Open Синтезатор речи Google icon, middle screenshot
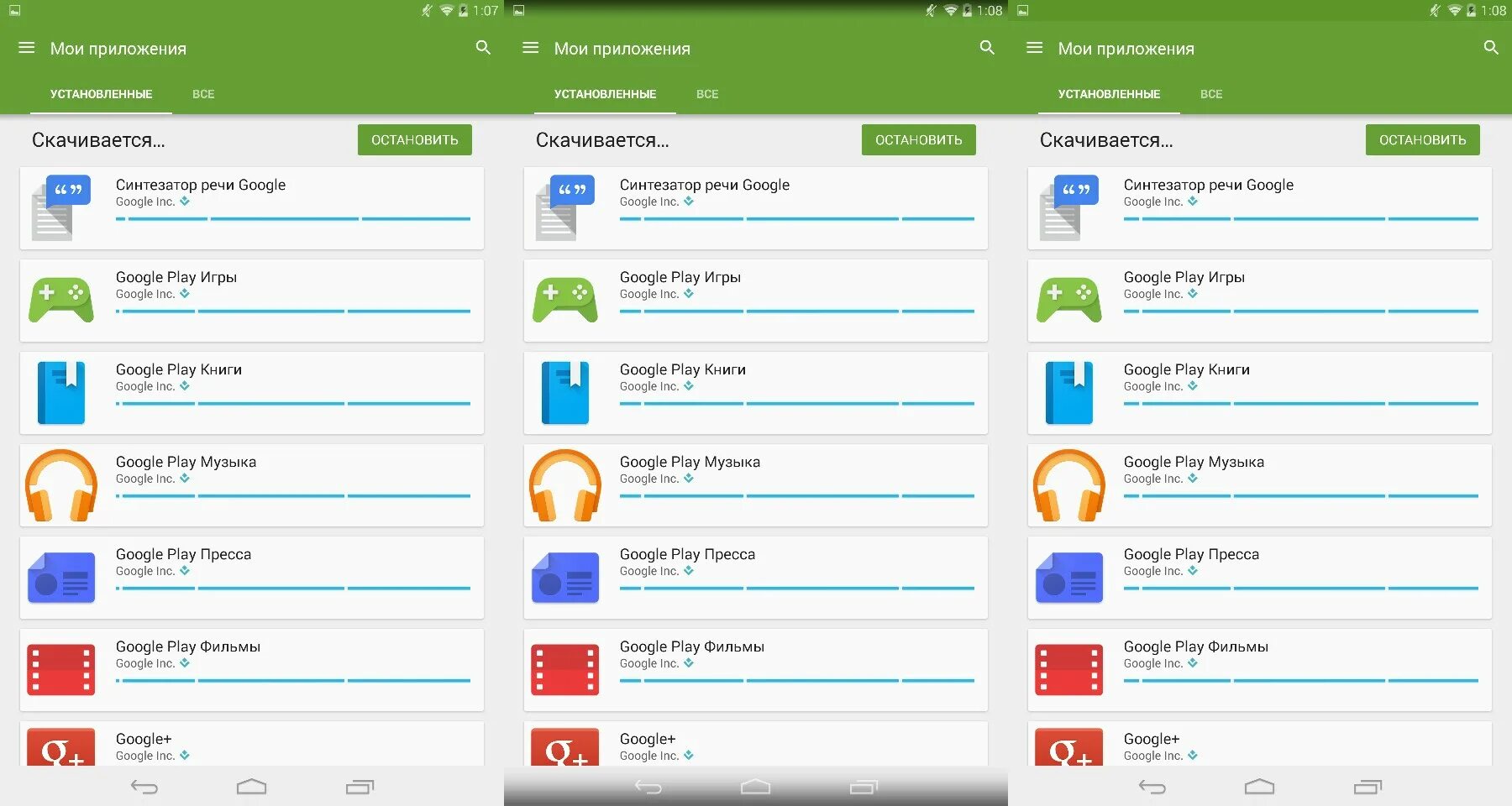Screen dimensions: 1512x806 [x=564, y=207]
